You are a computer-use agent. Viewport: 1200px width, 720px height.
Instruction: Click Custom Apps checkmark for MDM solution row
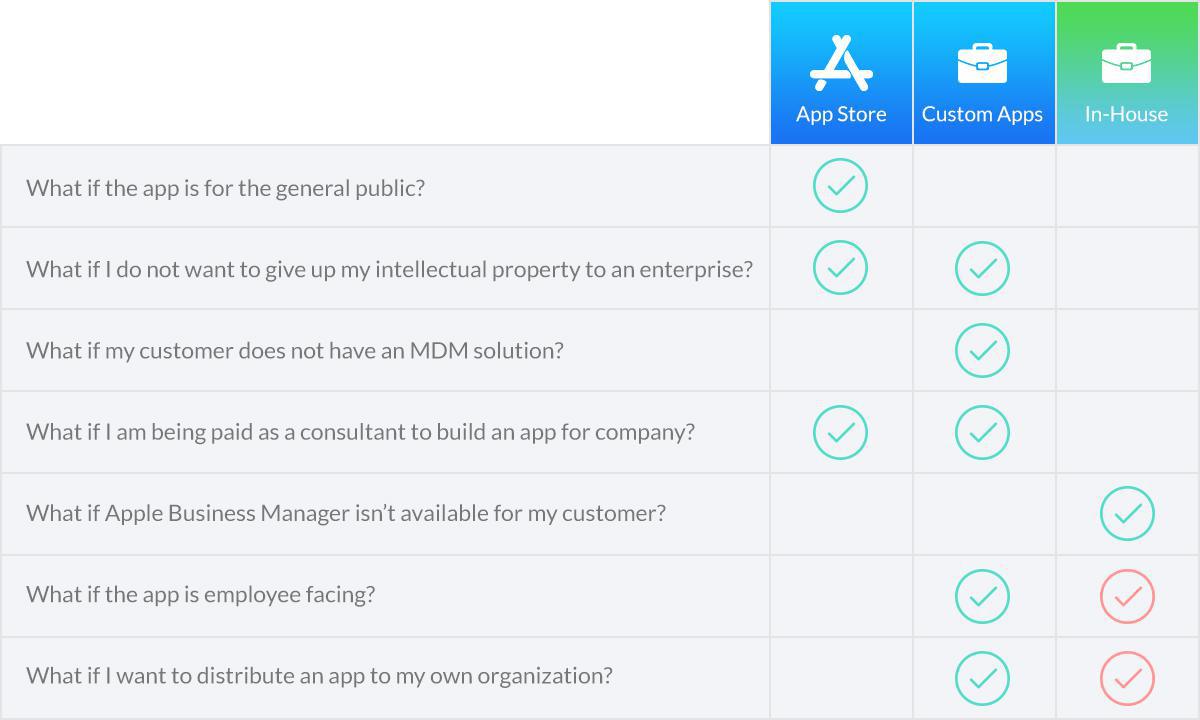point(982,350)
